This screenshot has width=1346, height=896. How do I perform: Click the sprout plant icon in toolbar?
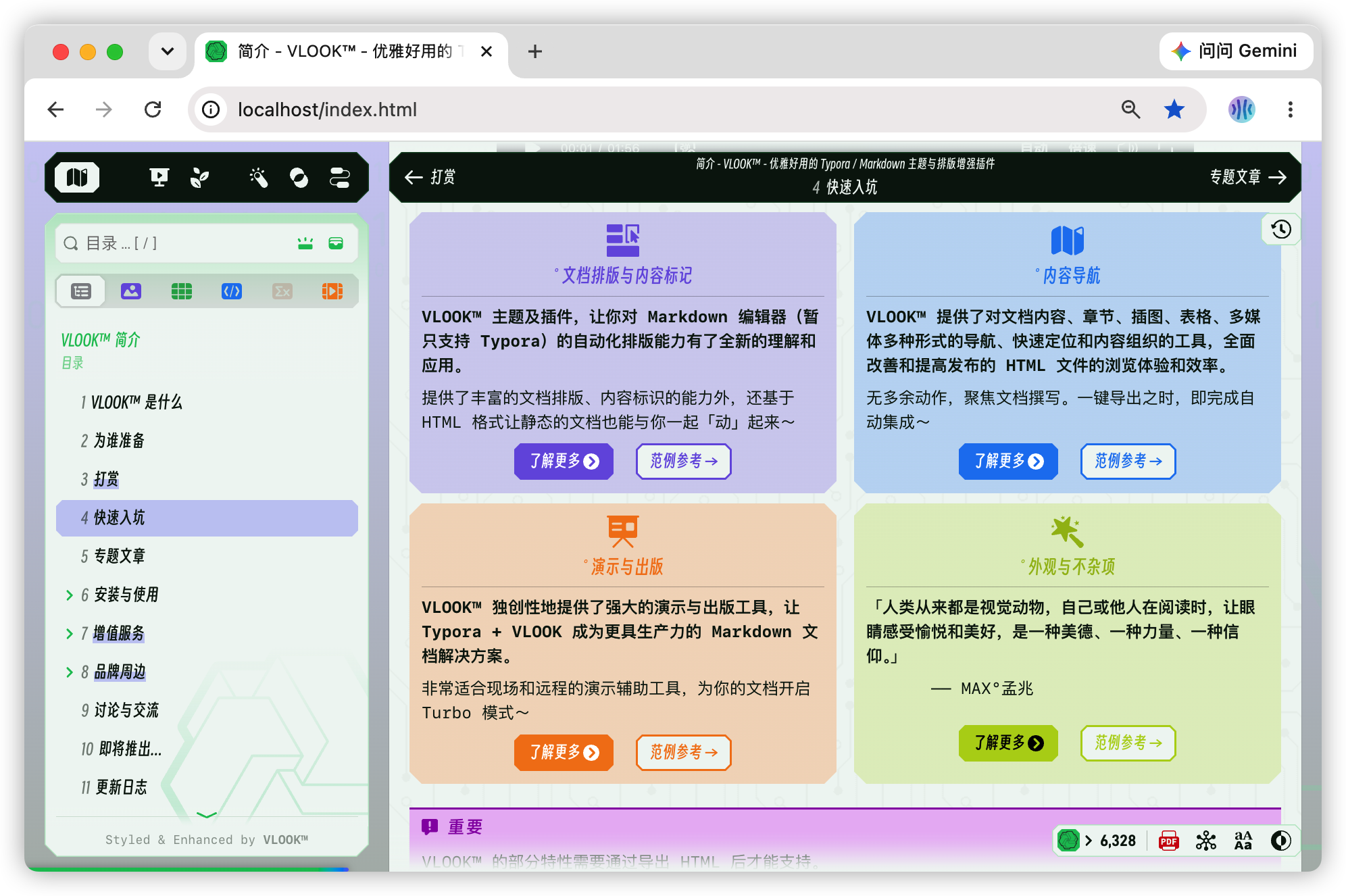pos(200,178)
